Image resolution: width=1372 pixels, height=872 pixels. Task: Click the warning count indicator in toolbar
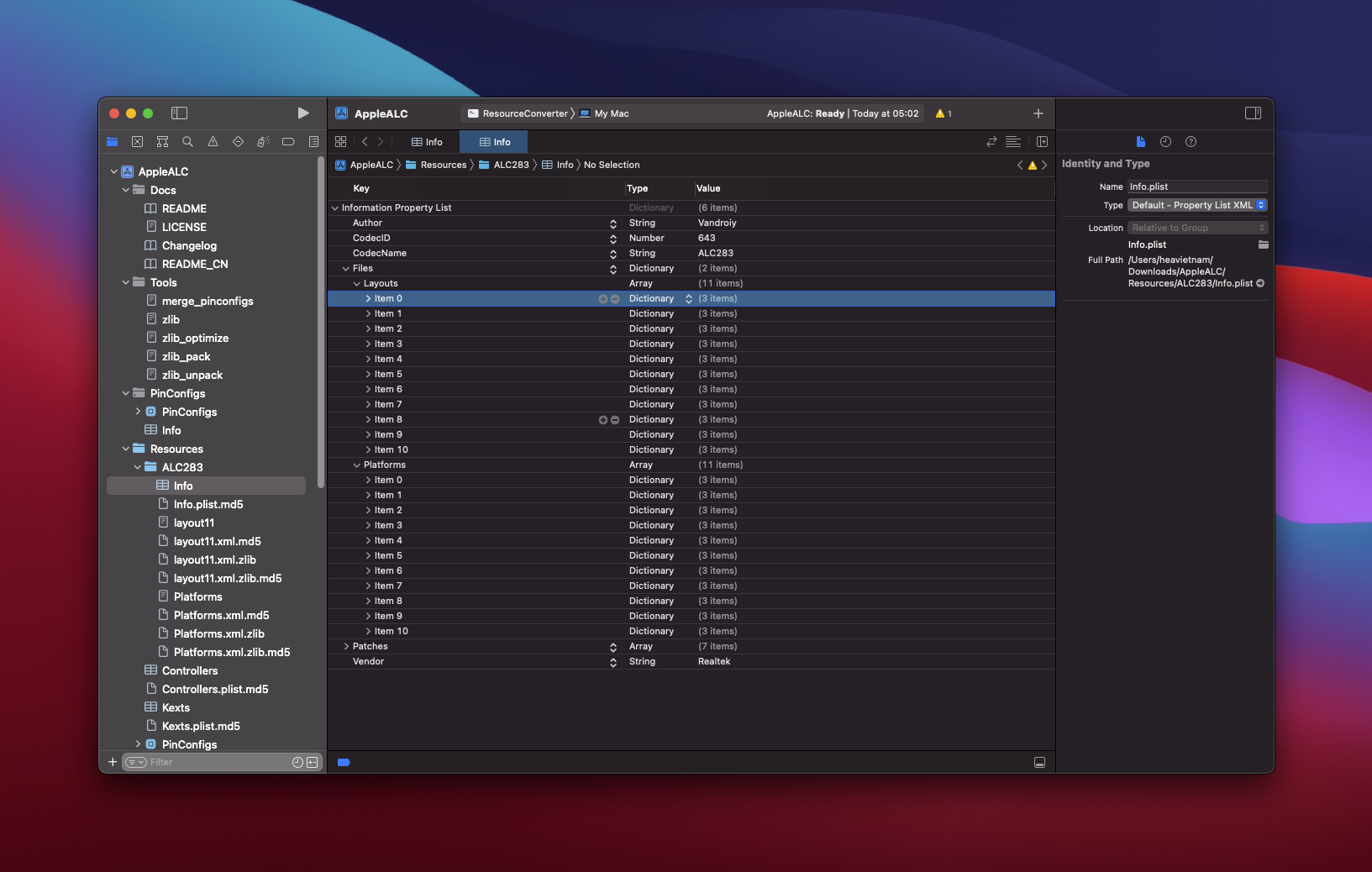click(x=944, y=113)
